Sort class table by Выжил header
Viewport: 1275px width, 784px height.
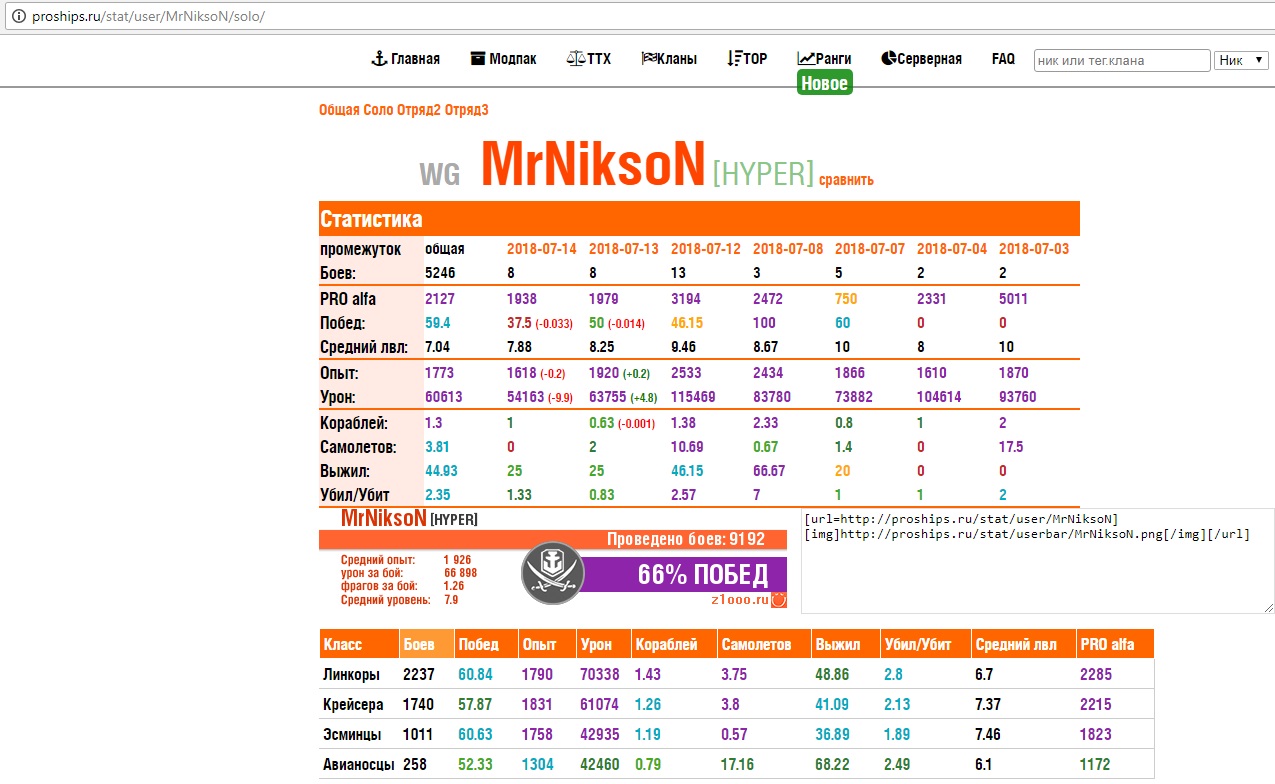point(844,644)
